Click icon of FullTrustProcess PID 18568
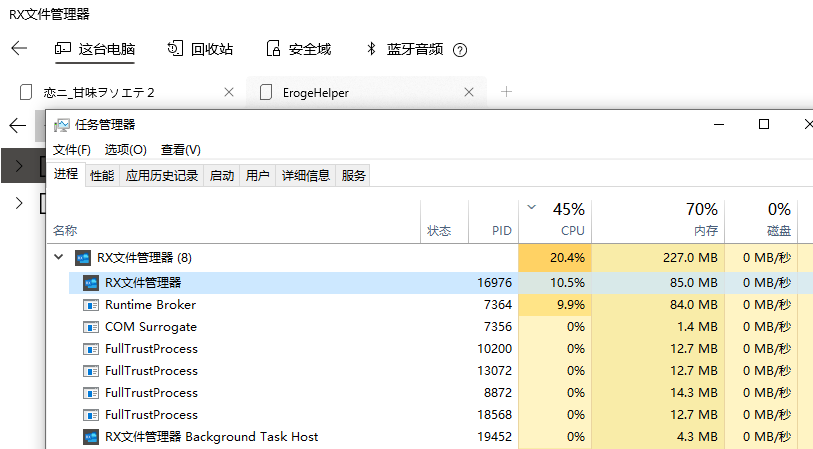The image size is (813, 449). tap(91, 415)
